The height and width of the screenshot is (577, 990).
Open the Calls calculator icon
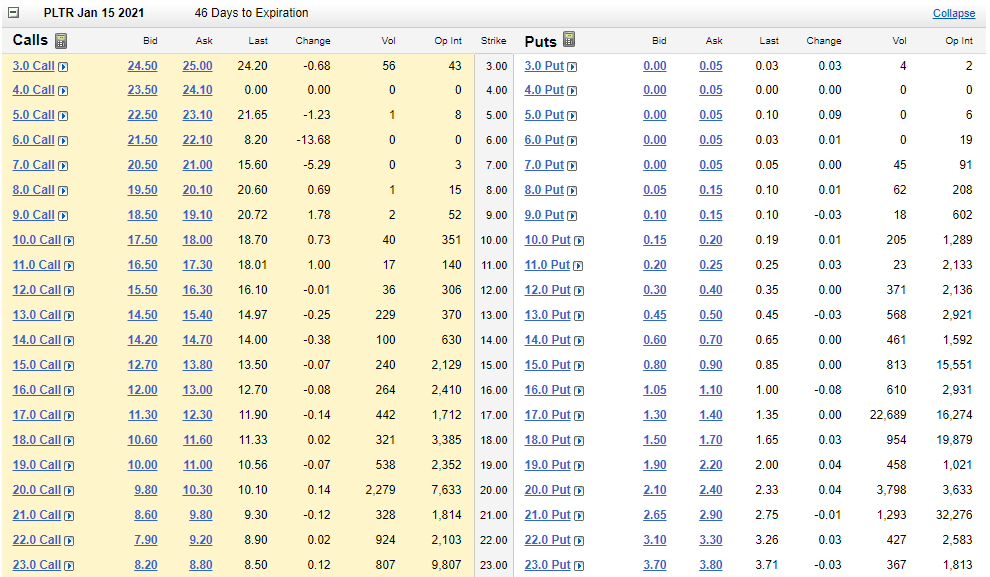coord(61,40)
